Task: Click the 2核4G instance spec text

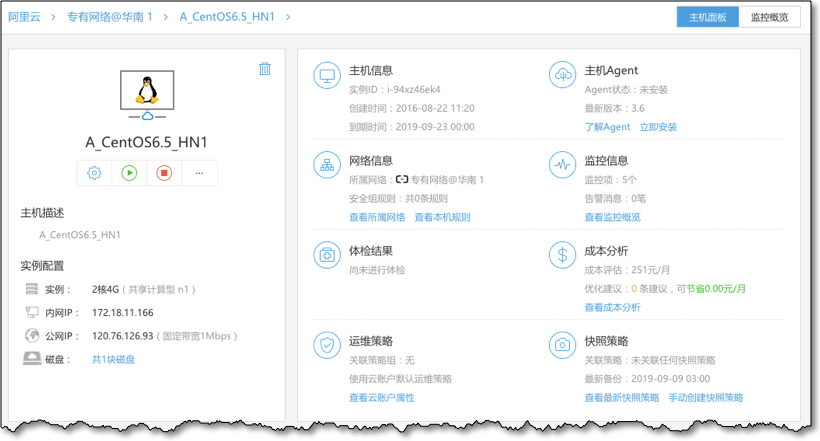Action: pos(106,289)
